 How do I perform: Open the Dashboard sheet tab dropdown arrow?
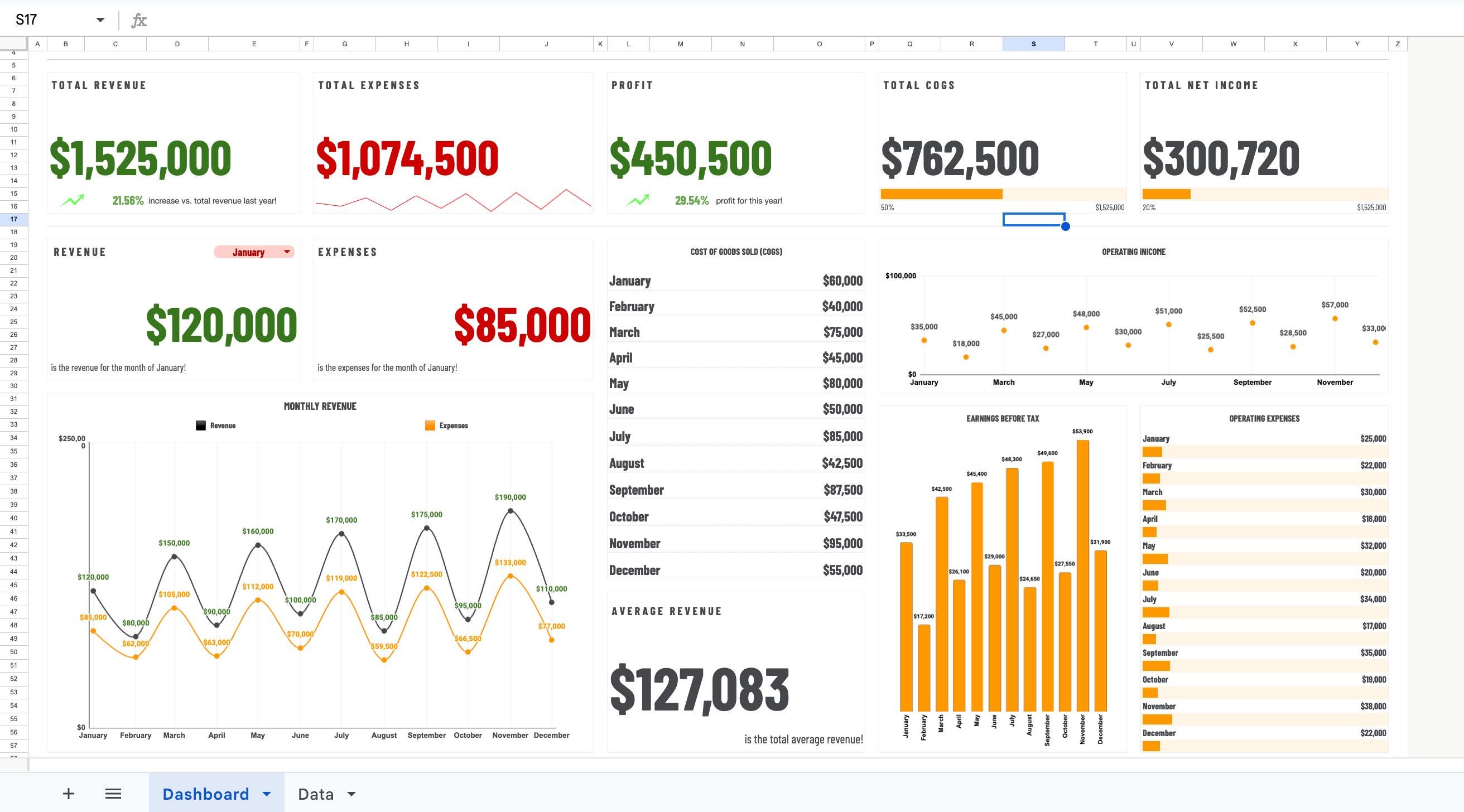click(267, 793)
